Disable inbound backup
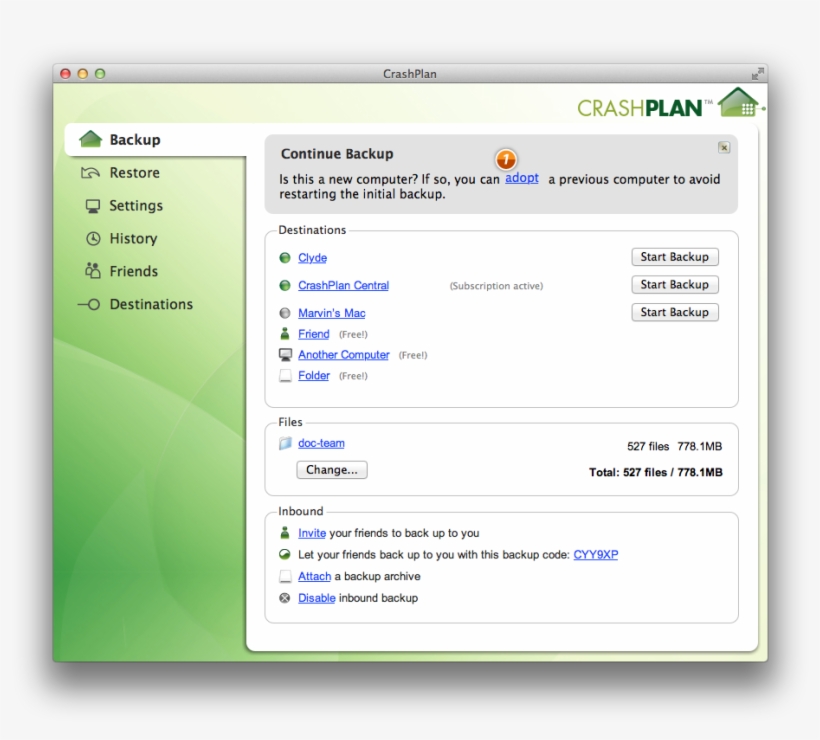Viewport: 820px width, 740px height. click(316, 597)
